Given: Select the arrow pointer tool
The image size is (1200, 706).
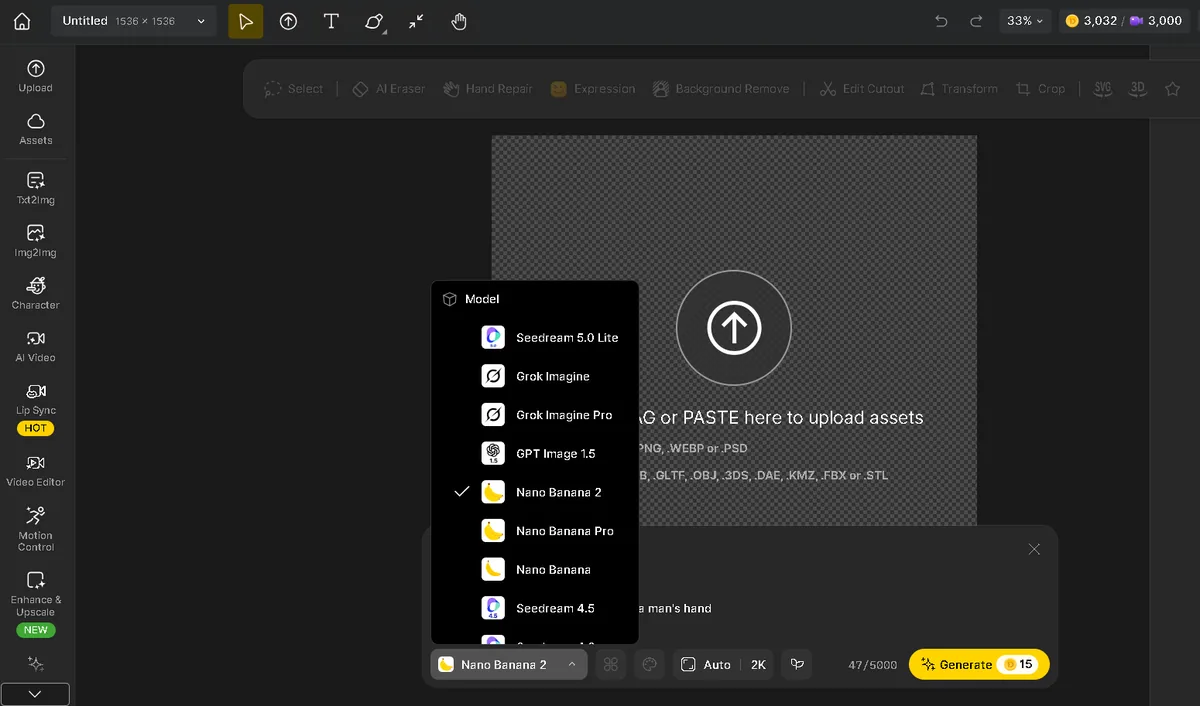Looking at the screenshot, I should (x=246, y=21).
